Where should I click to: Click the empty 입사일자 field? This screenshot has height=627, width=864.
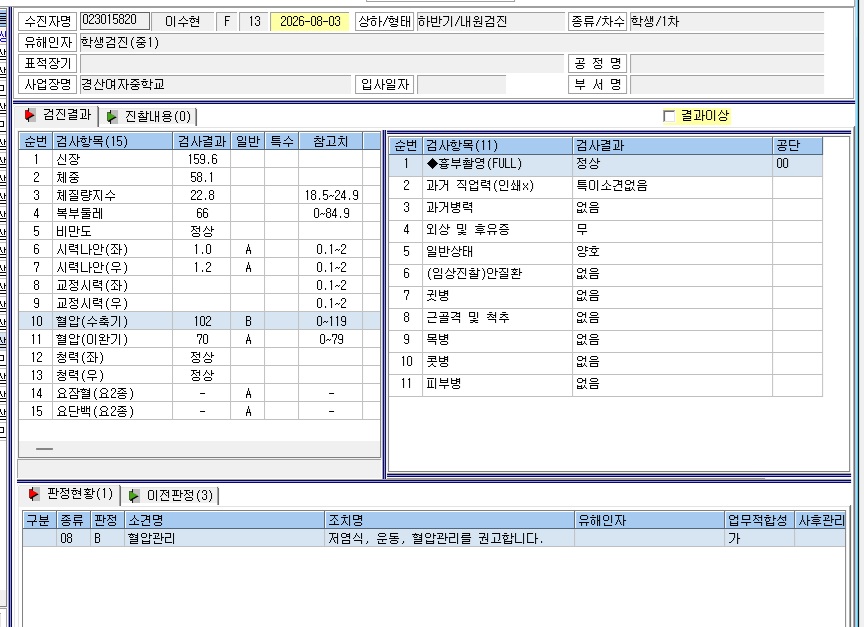[x=462, y=84]
